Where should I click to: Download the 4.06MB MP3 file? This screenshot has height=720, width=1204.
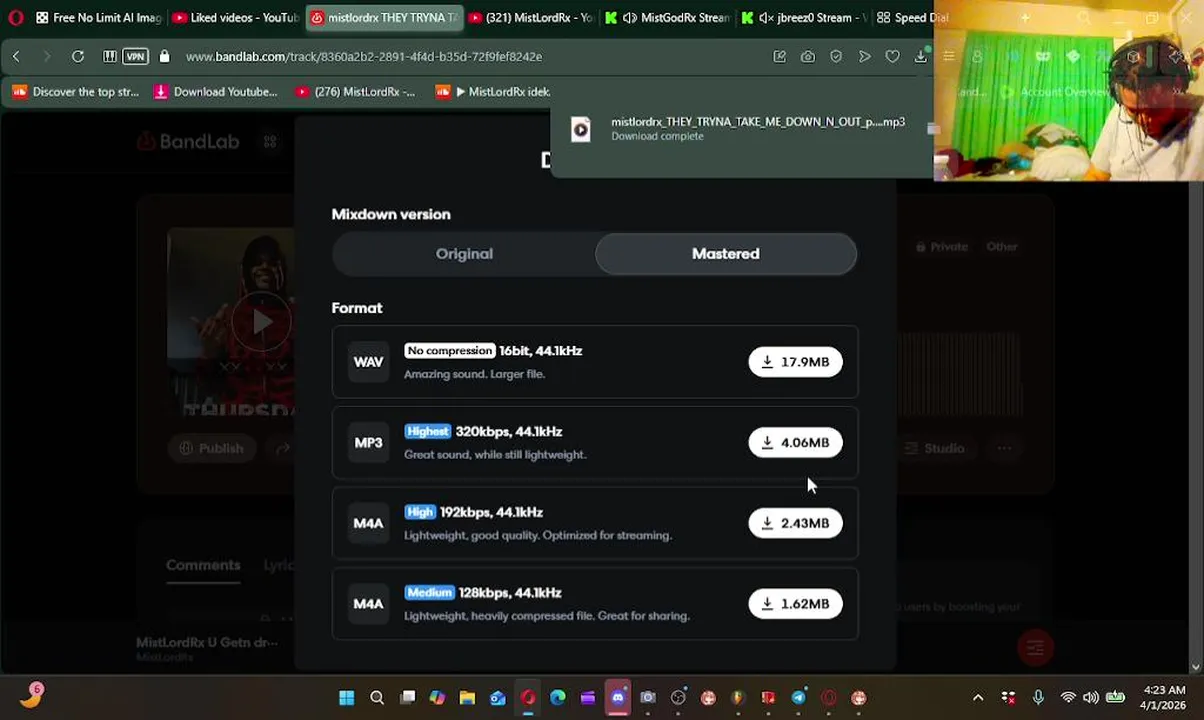[x=795, y=443]
